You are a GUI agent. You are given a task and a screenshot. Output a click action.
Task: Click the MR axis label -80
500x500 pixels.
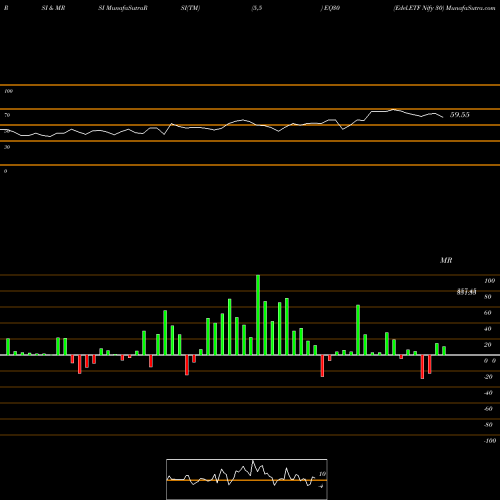[x=488, y=425]
